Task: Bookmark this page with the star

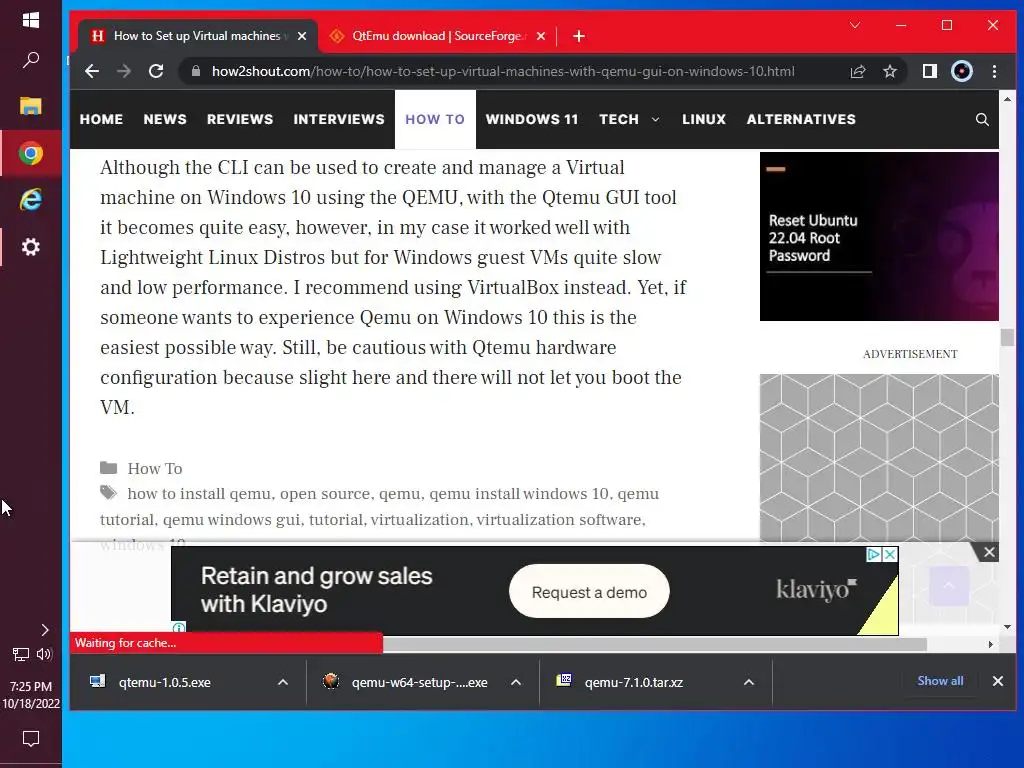Action: click(x=889, y=71)
